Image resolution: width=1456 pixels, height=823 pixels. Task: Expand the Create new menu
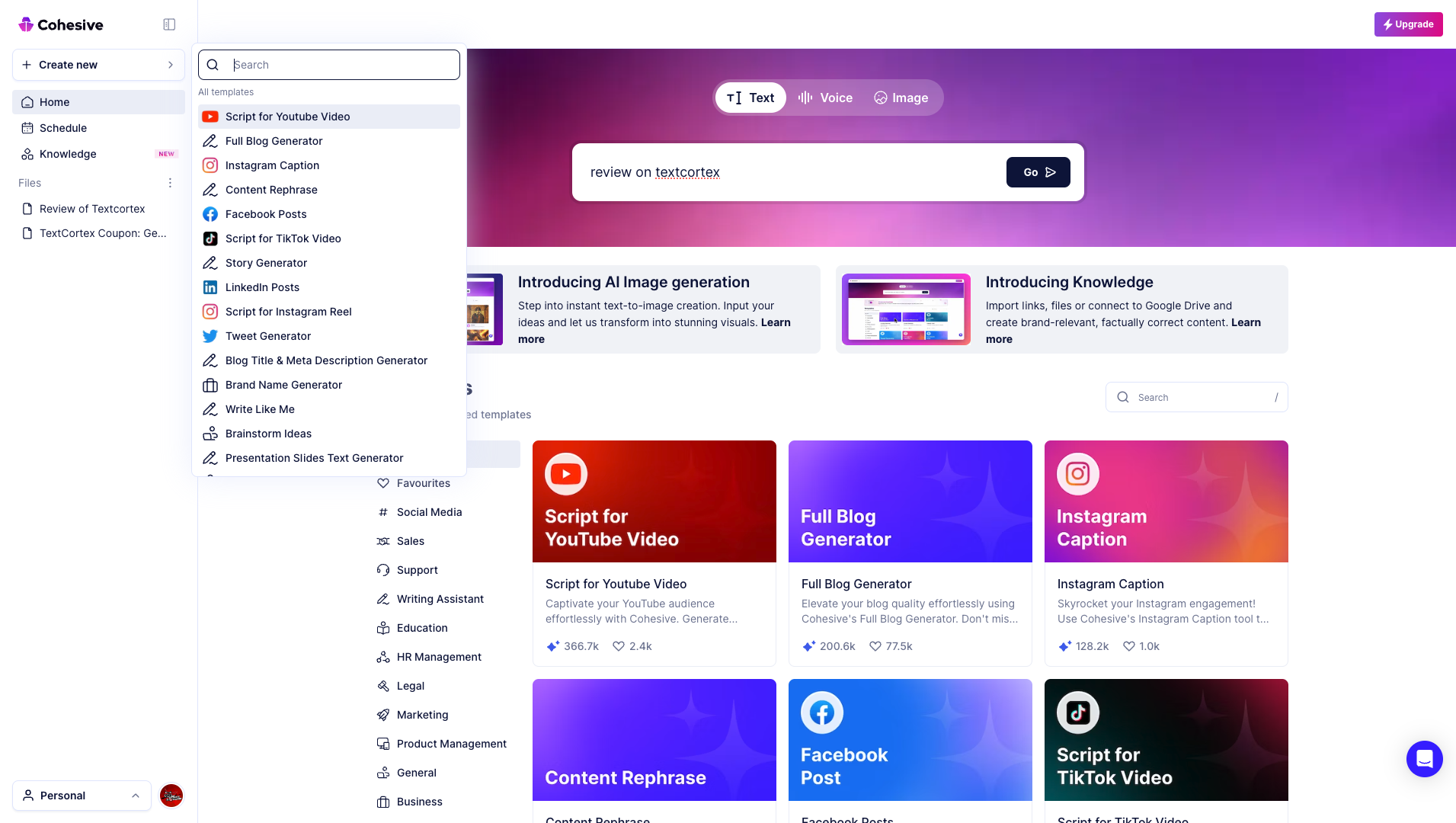[x=98, y=65]
